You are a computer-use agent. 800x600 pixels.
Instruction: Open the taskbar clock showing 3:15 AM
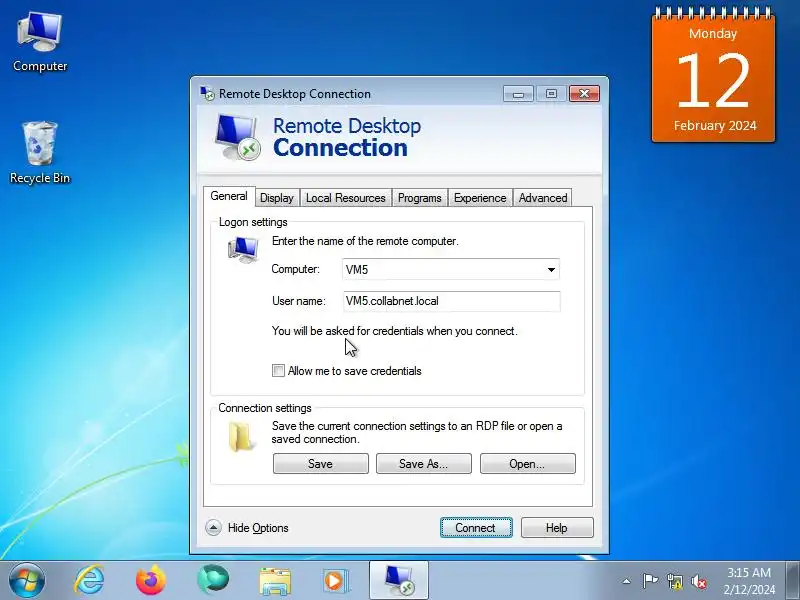[749, 581]
